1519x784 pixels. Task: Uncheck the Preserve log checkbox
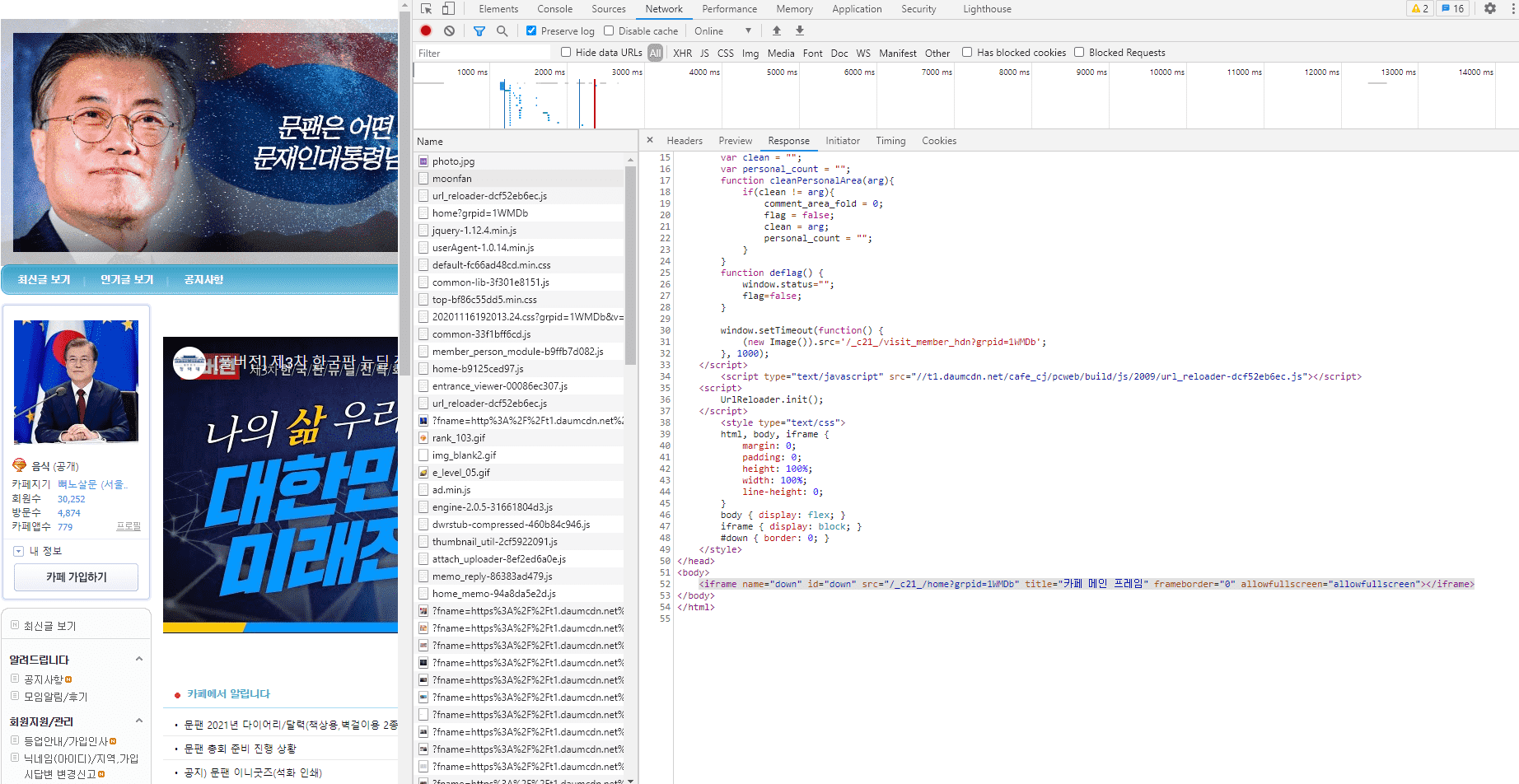[531, 31]
